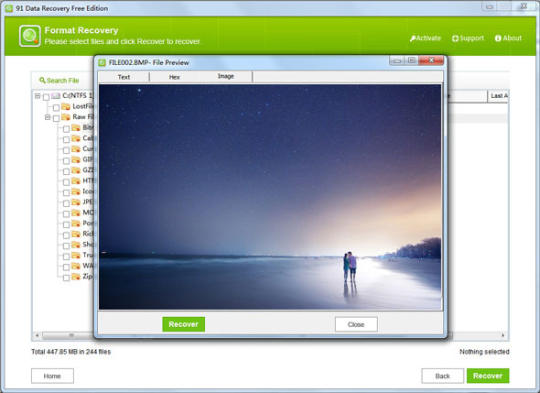Click the File Preview dialog title icon
The width and height of the screenshot is (540, 393).
tap(102, 63)
